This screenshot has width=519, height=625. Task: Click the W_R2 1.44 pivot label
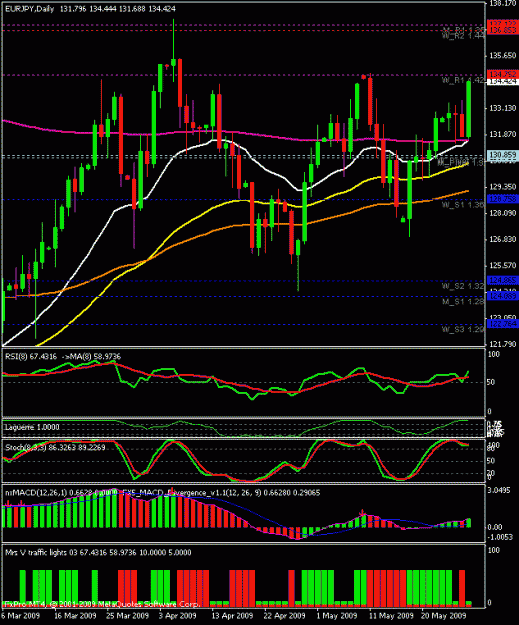[x=463, y=36]
